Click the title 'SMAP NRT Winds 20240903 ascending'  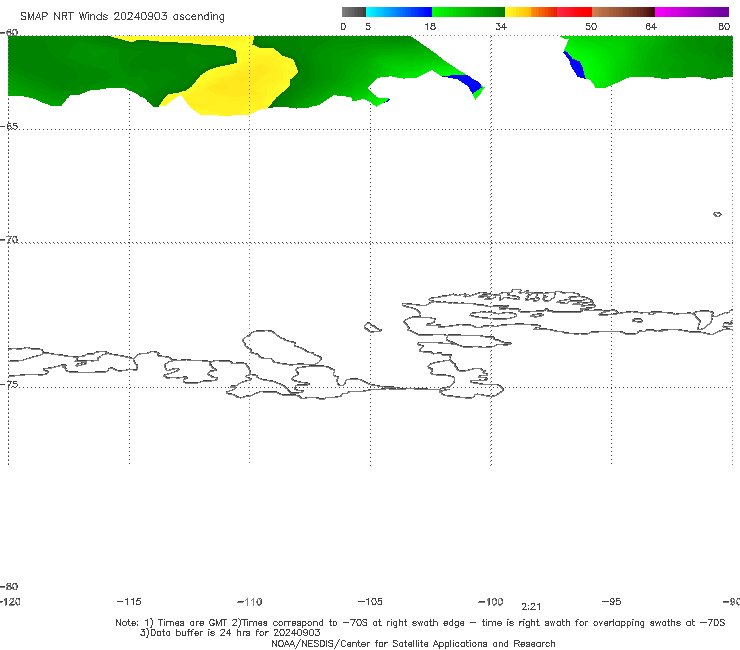pyautogui.click(x=122, y=17)
